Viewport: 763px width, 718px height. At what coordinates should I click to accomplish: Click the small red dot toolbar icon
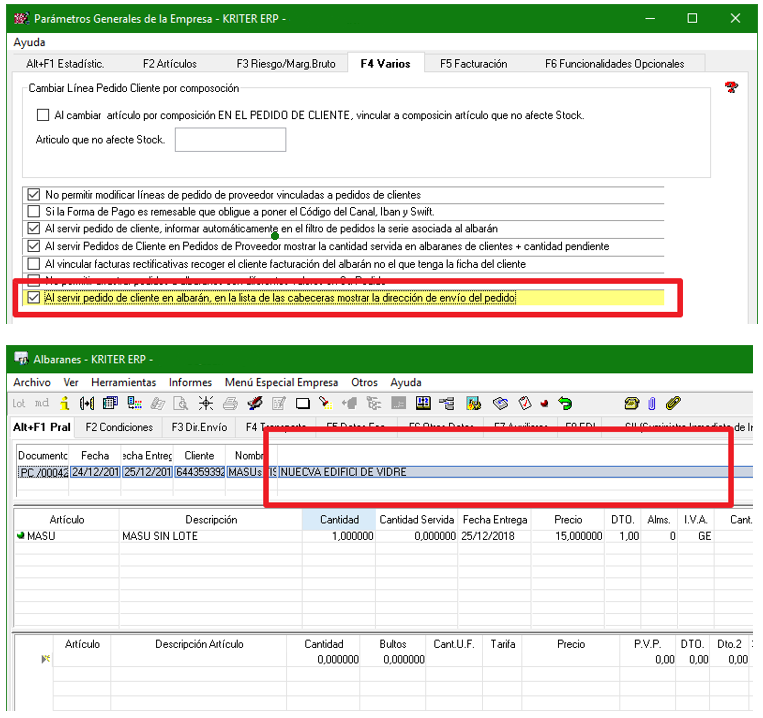(545, 403)
